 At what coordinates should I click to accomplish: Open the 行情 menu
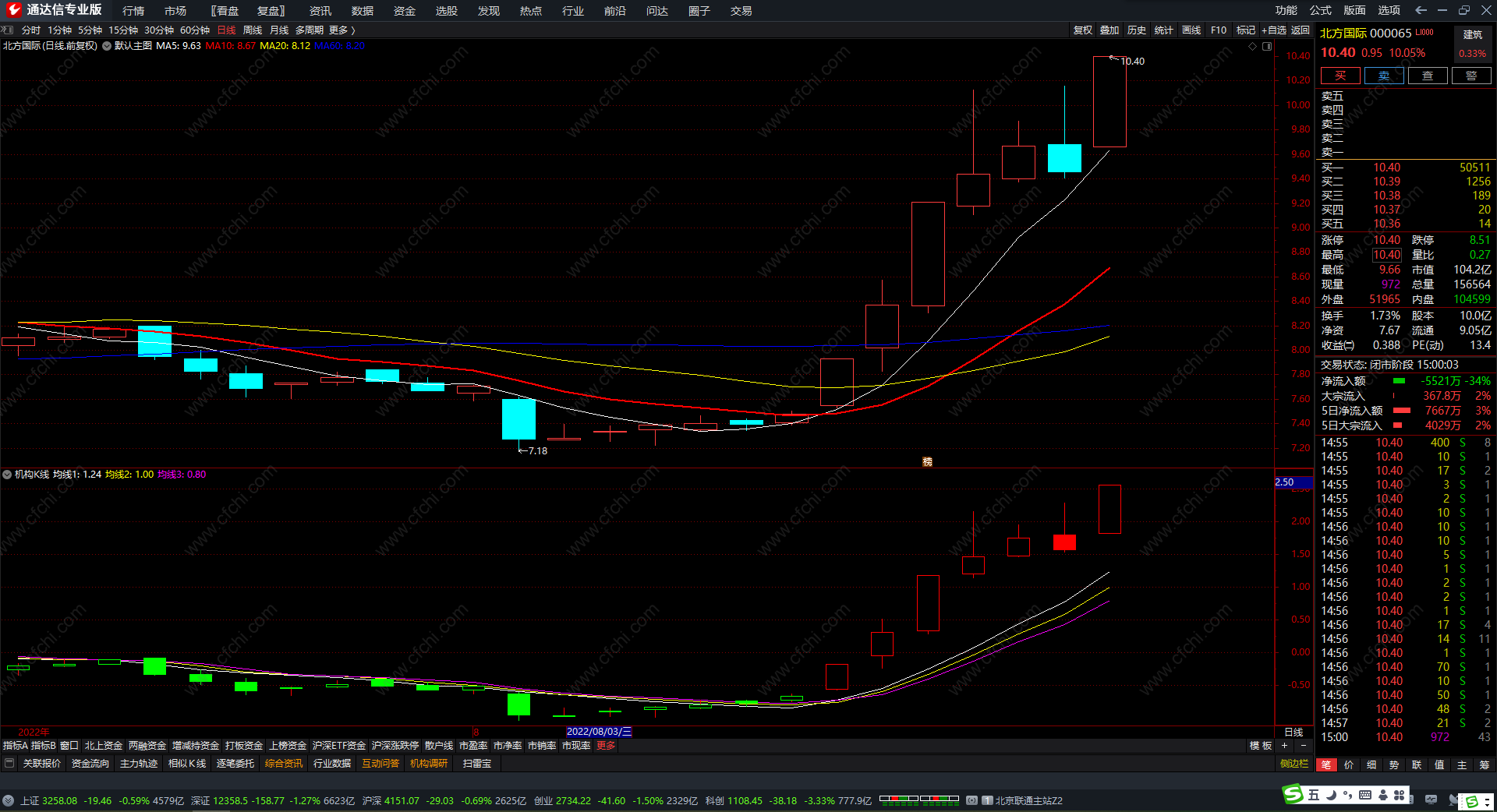pos(133,10)
